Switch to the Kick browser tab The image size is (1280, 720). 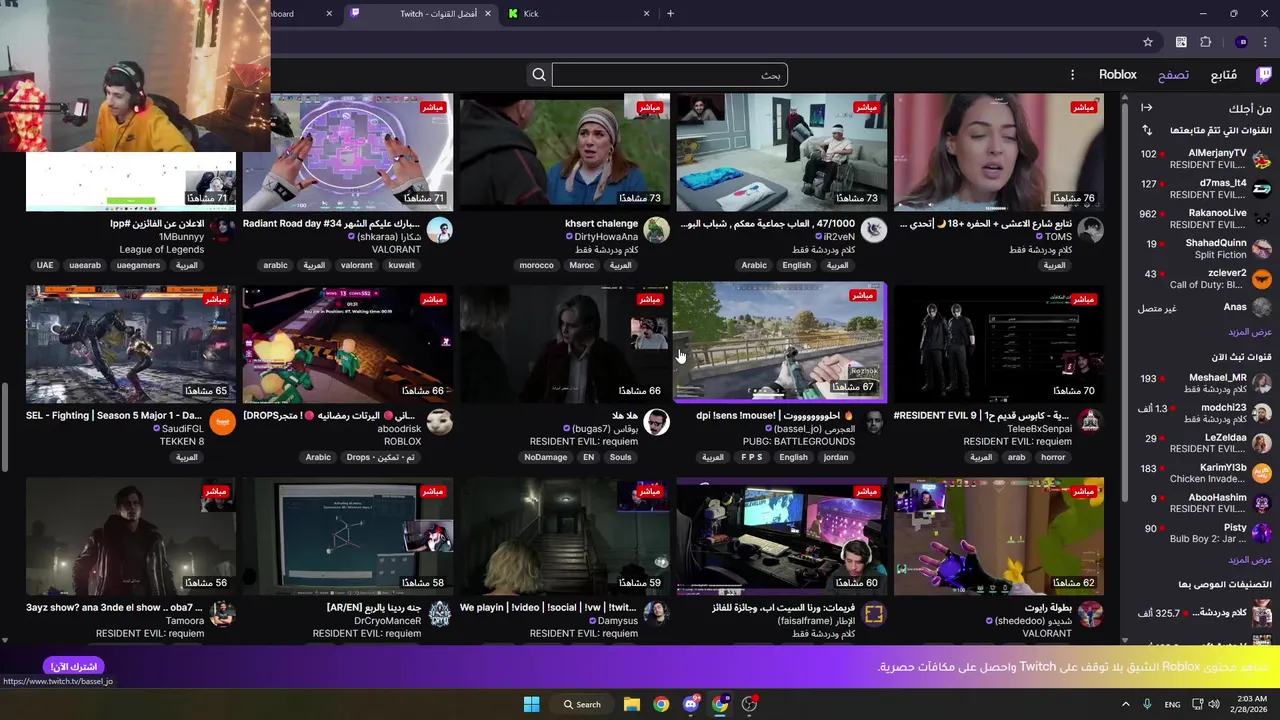click(580, 14)
